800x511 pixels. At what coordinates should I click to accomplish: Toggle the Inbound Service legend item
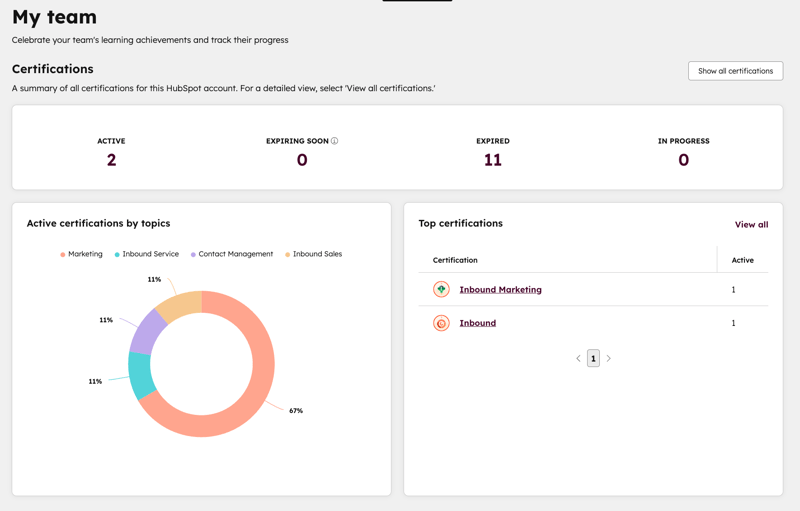(x=146, y=254)
